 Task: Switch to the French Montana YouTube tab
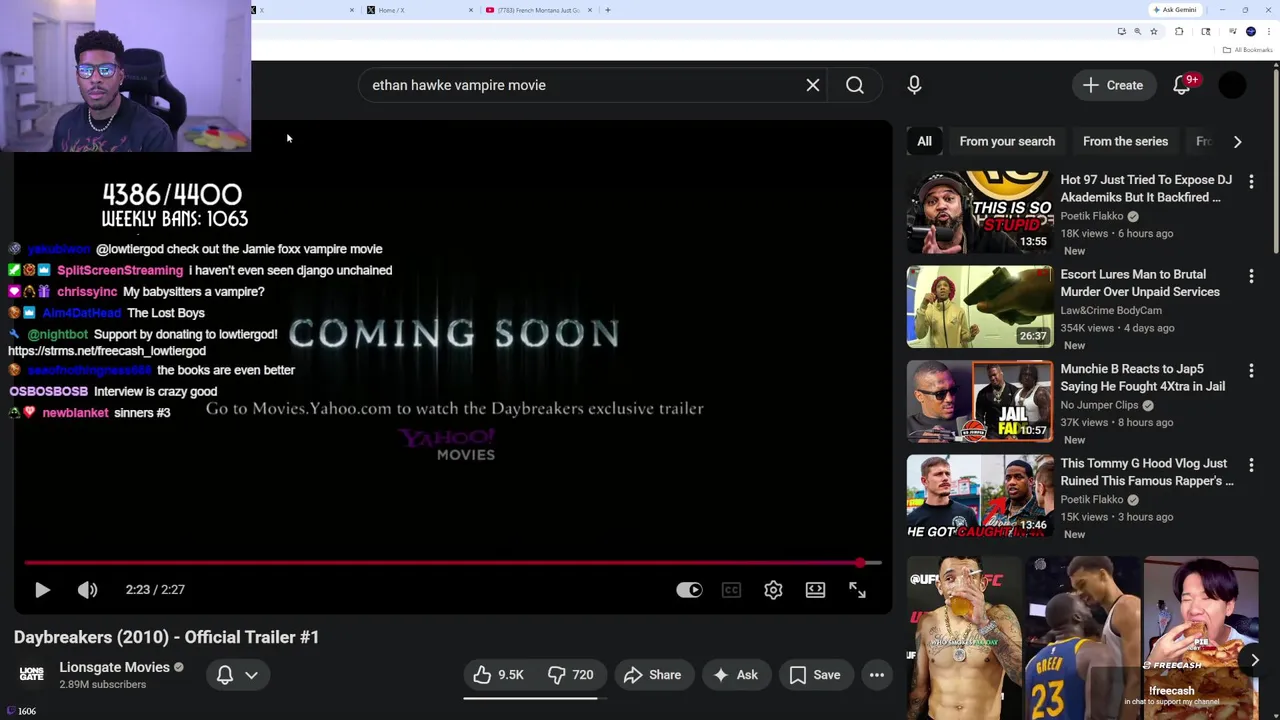click(538, 10)
